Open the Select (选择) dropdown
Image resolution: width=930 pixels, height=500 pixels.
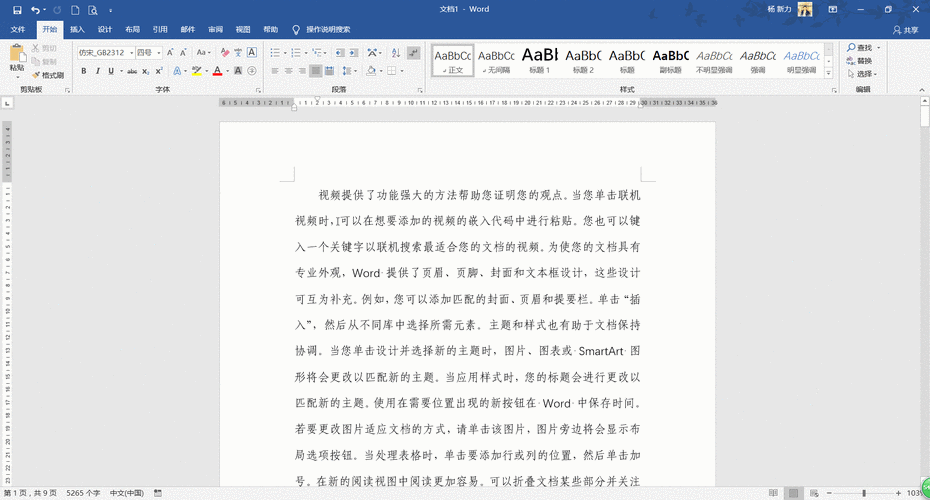point(862,74)
